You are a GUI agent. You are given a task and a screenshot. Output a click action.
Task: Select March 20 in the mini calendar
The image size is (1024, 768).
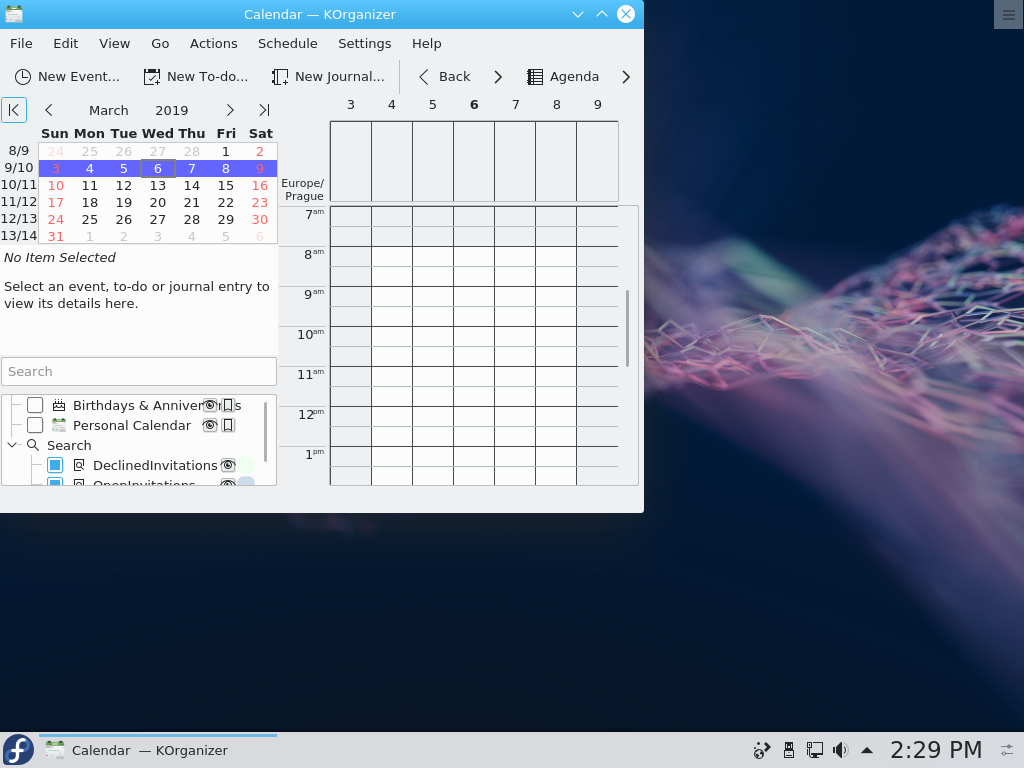pyautogui.click(x=157, y=202)
